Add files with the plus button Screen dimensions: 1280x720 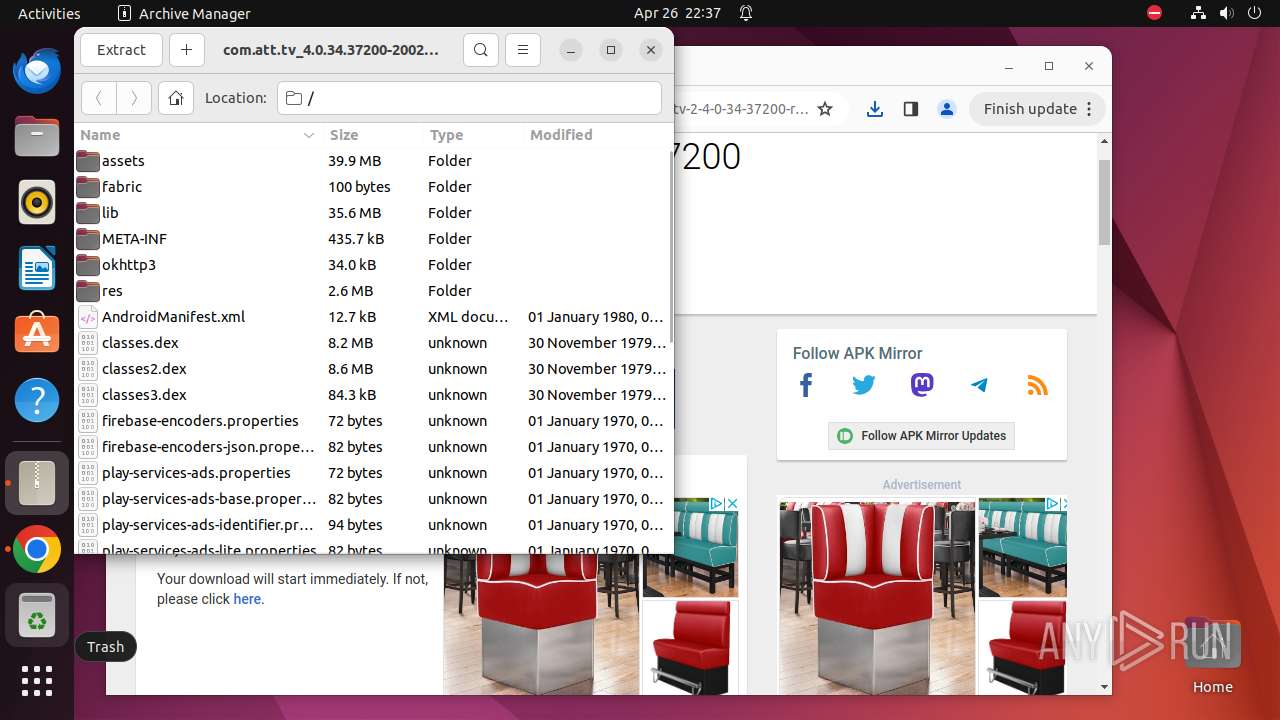pyautogui.click(x=187, y=50)
